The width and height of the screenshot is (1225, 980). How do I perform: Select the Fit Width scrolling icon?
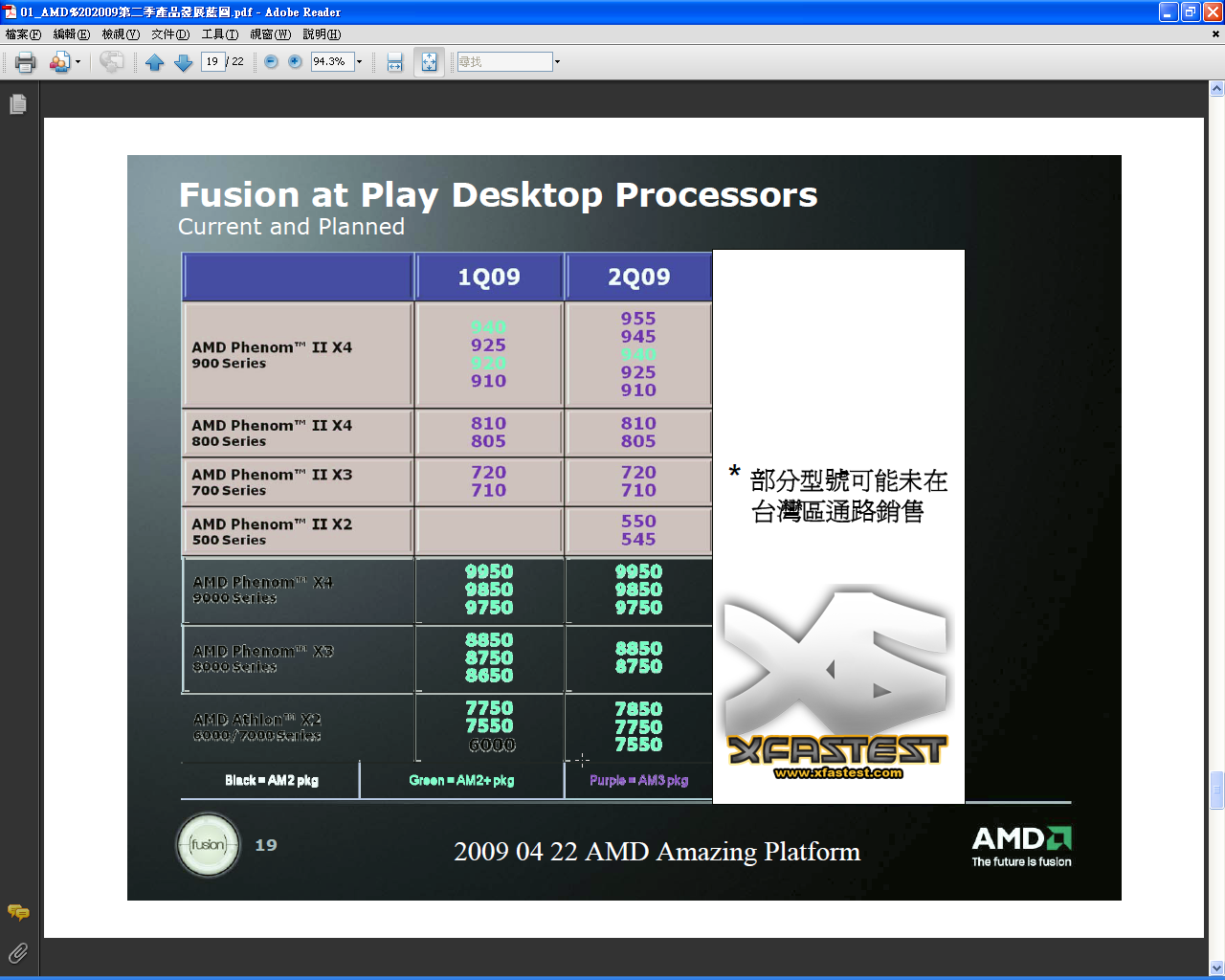click(394, 62)
